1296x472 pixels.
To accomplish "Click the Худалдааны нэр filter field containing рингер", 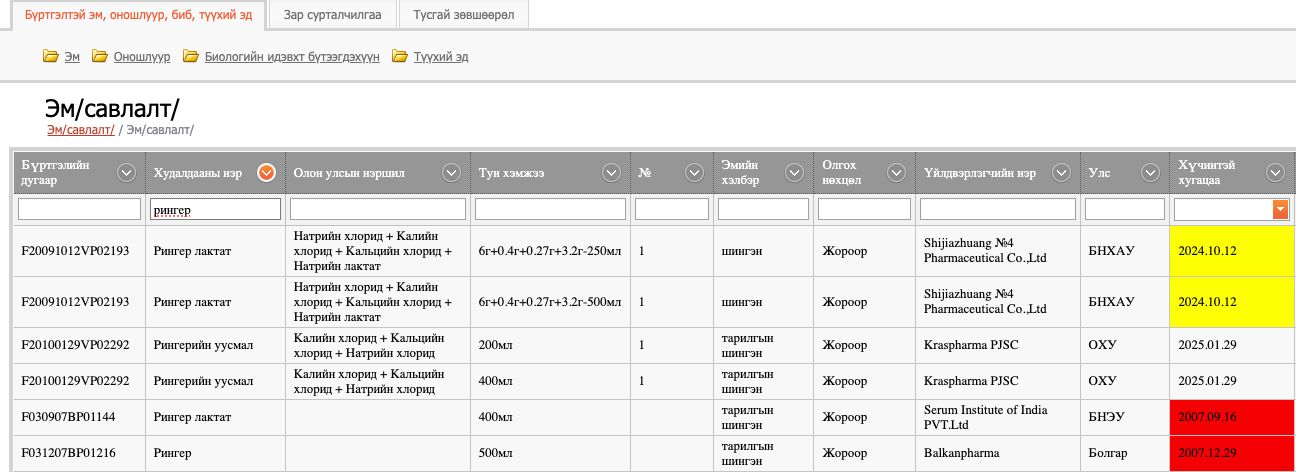I will click(214, 209).
